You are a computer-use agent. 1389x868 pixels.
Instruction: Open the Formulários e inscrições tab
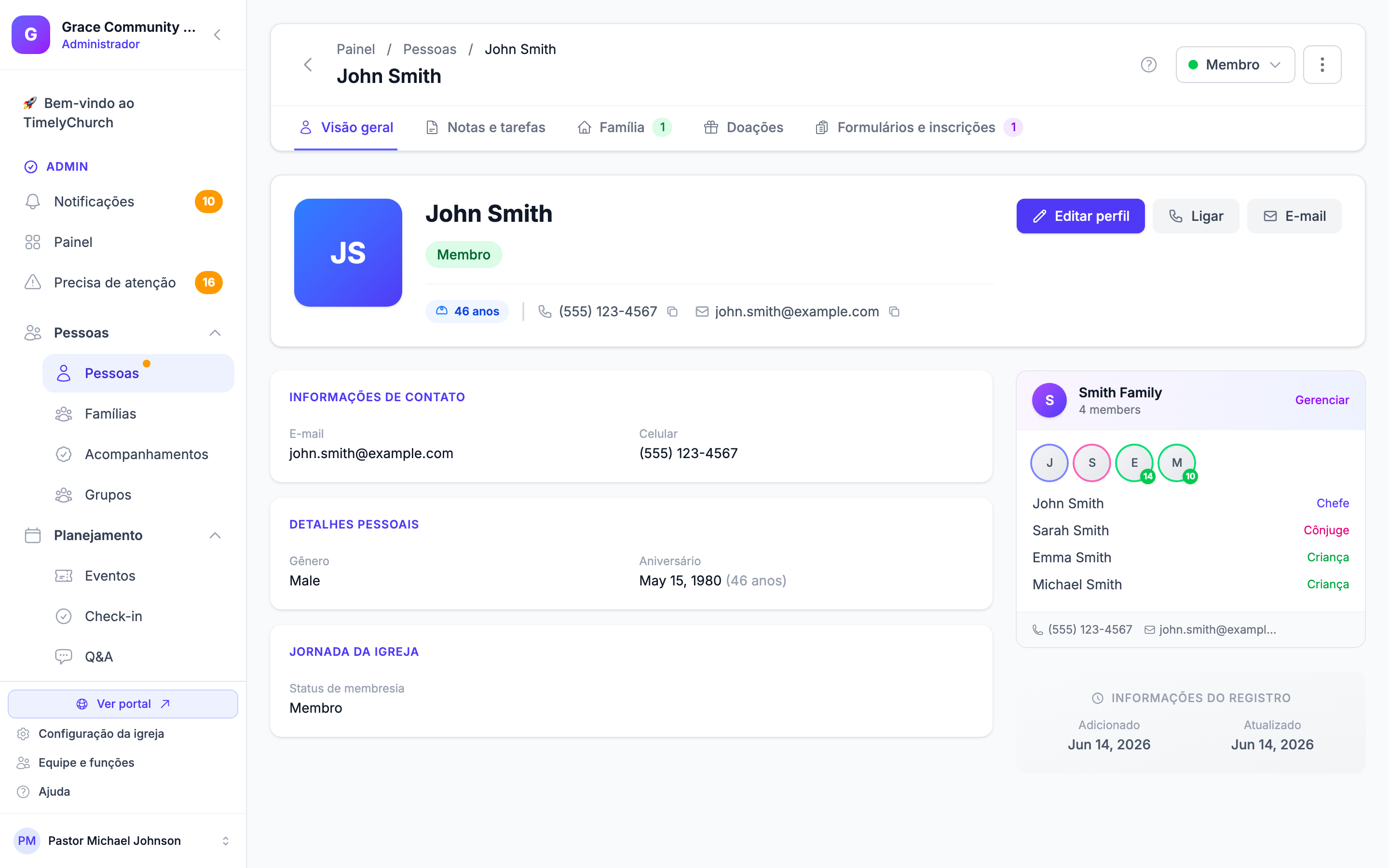[918, 127]
